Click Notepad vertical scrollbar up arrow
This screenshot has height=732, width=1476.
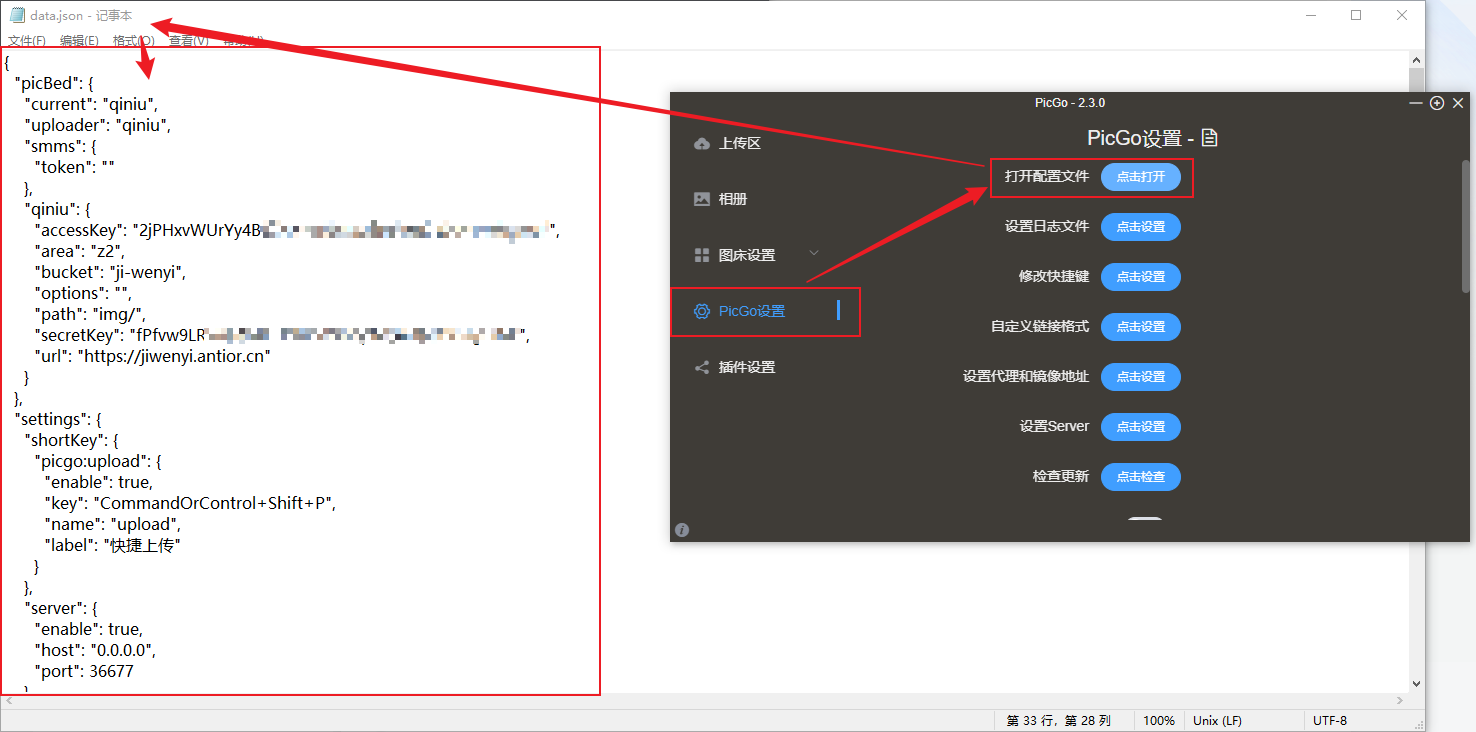point(1416,60)
